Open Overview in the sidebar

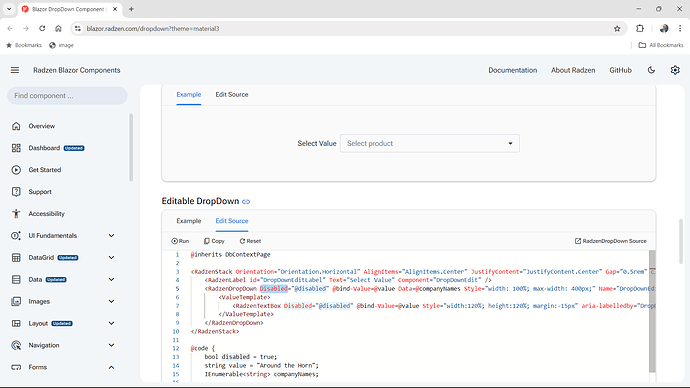click(42, 126)
